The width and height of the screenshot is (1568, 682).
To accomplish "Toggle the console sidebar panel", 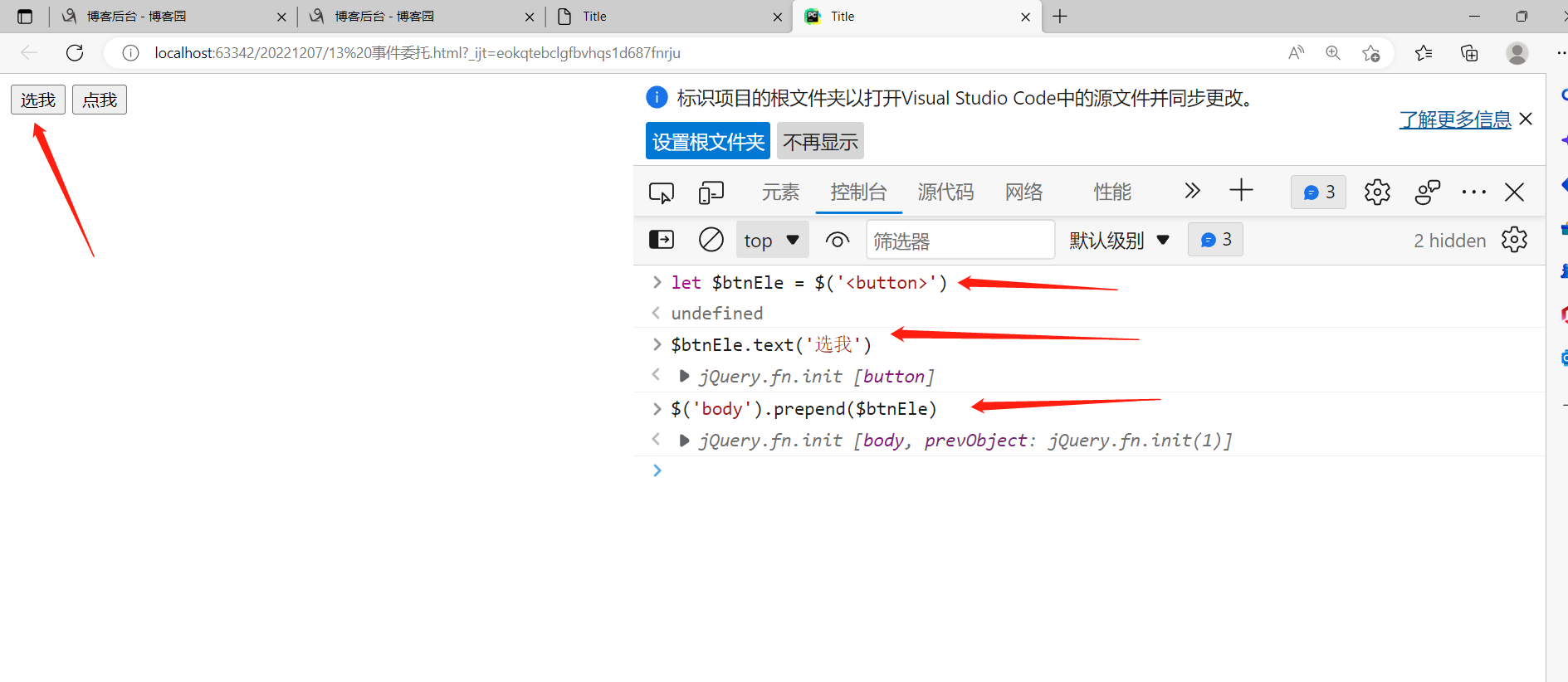I will pos(662,240).
